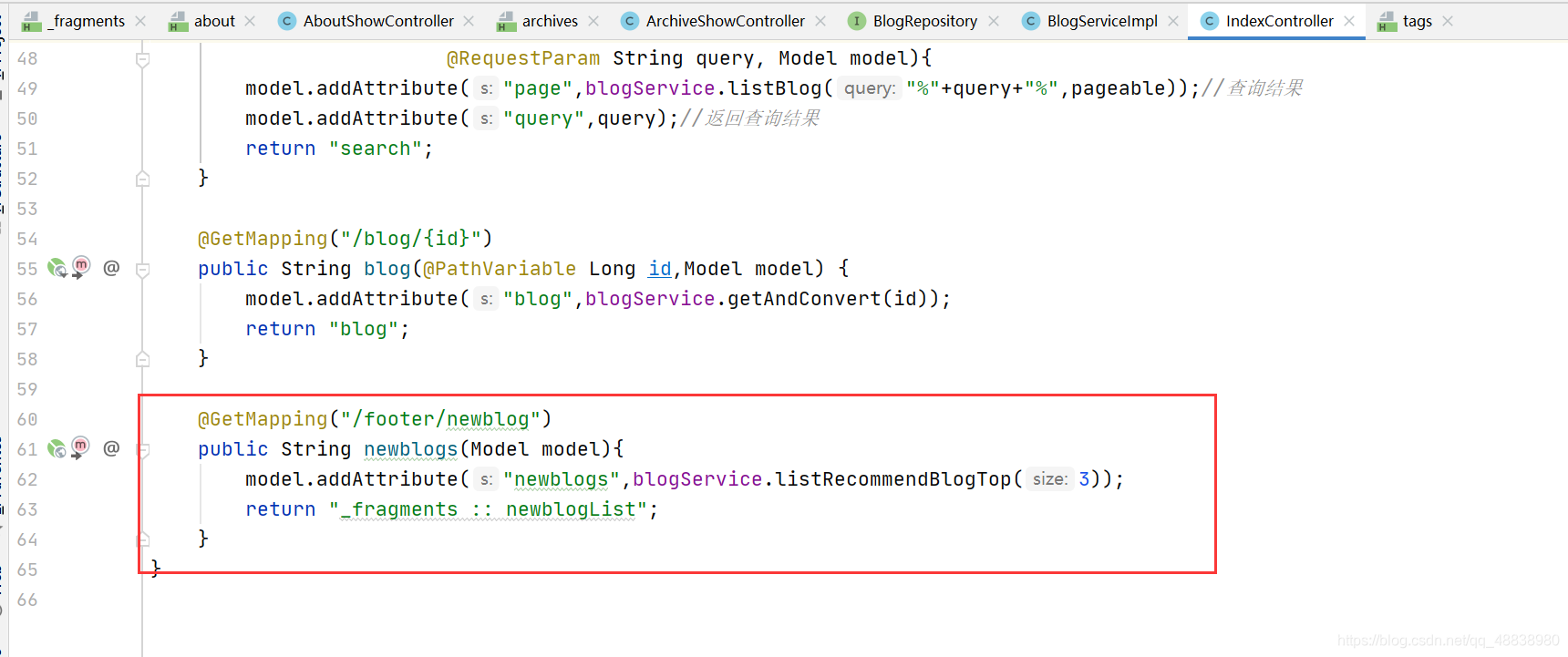This screenshot has height=657, width=1568.
Task: Click the @ annotation gutter icon on line 61
Action: (x=111, y=448)
